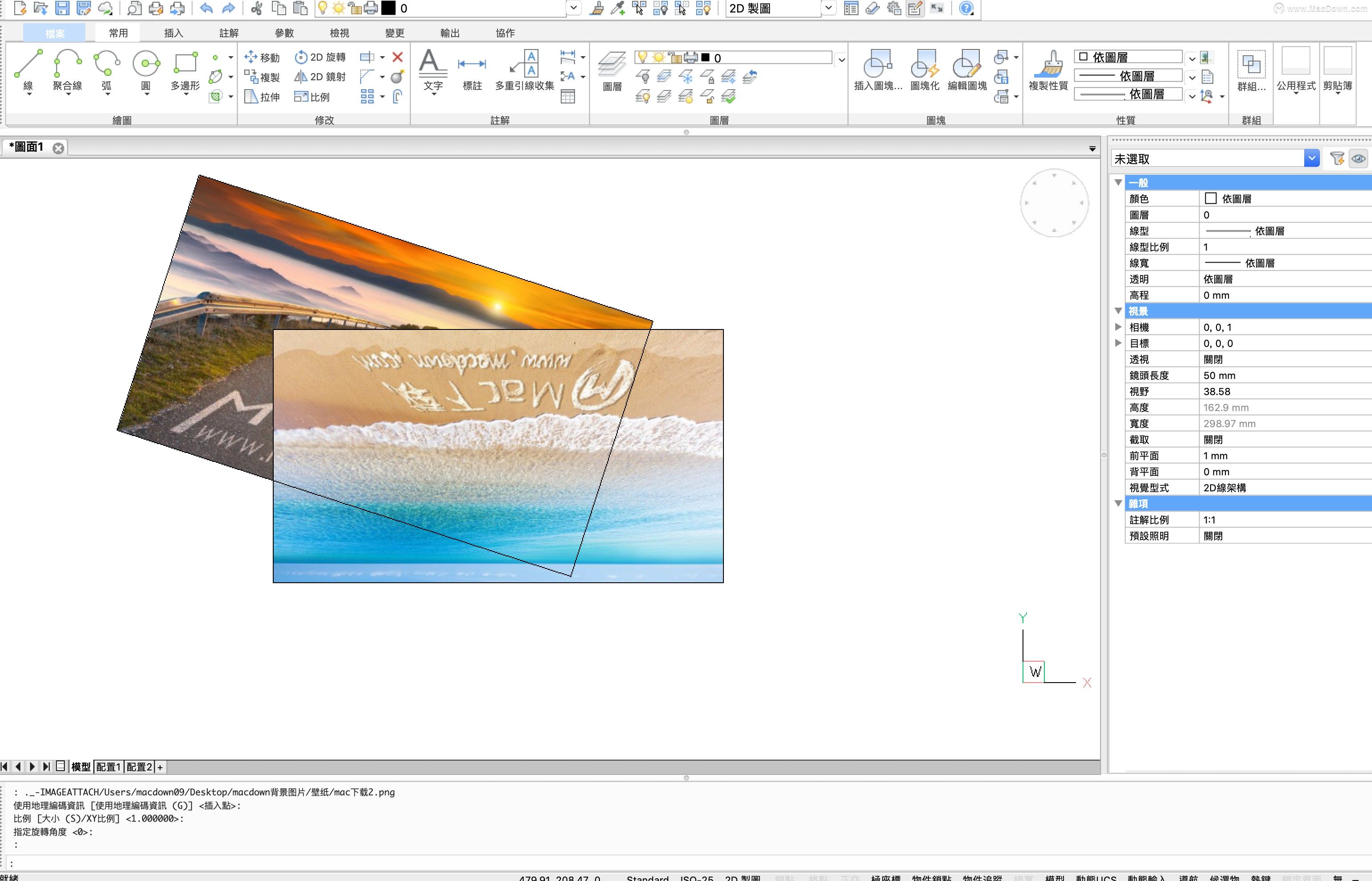Select the Circle (圓) tool
This screenshot has height=881, width=1372.
coord(146,71)
